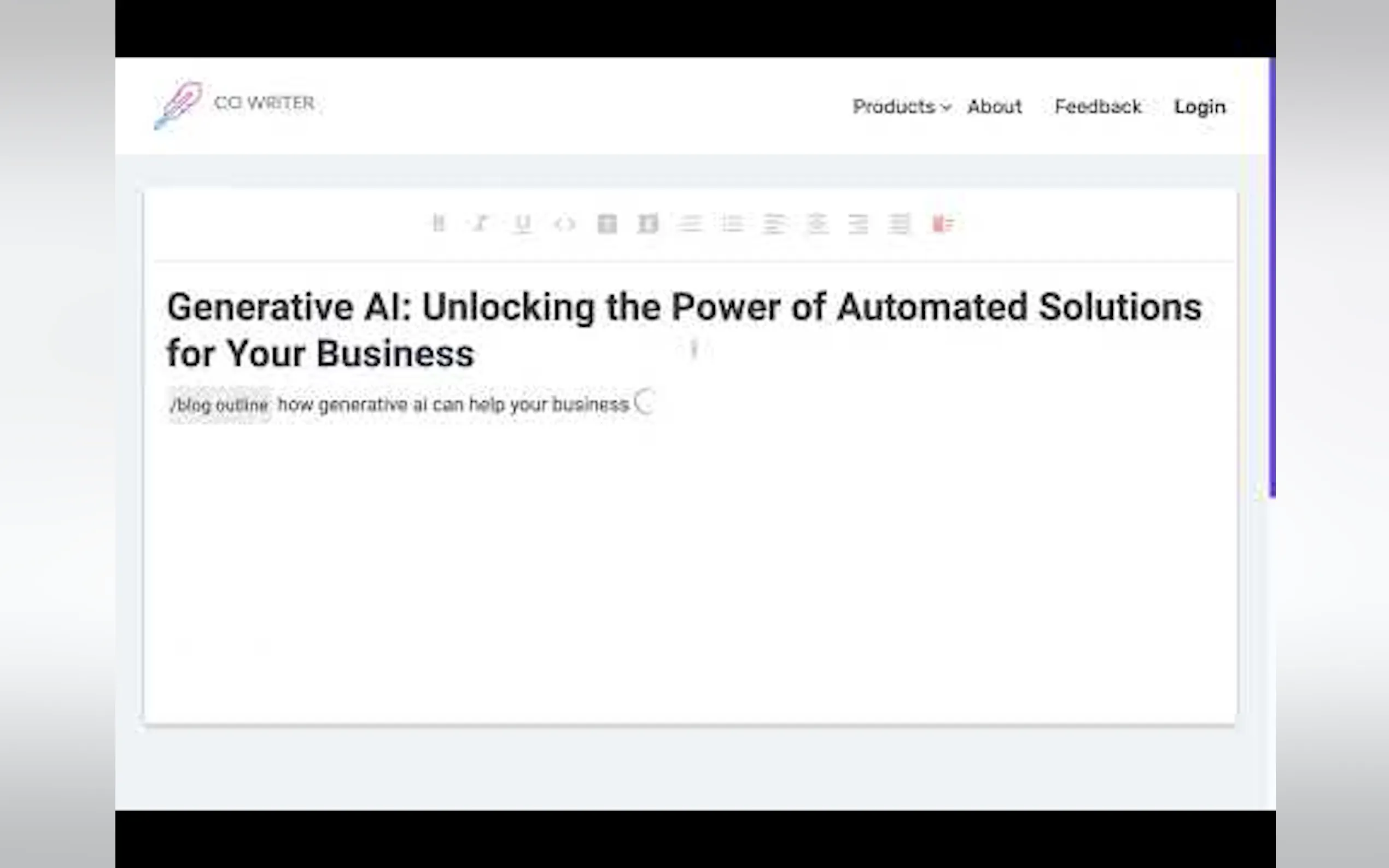Open the About page
Screen dimensions: 1389x868
(x=995, y=107)
